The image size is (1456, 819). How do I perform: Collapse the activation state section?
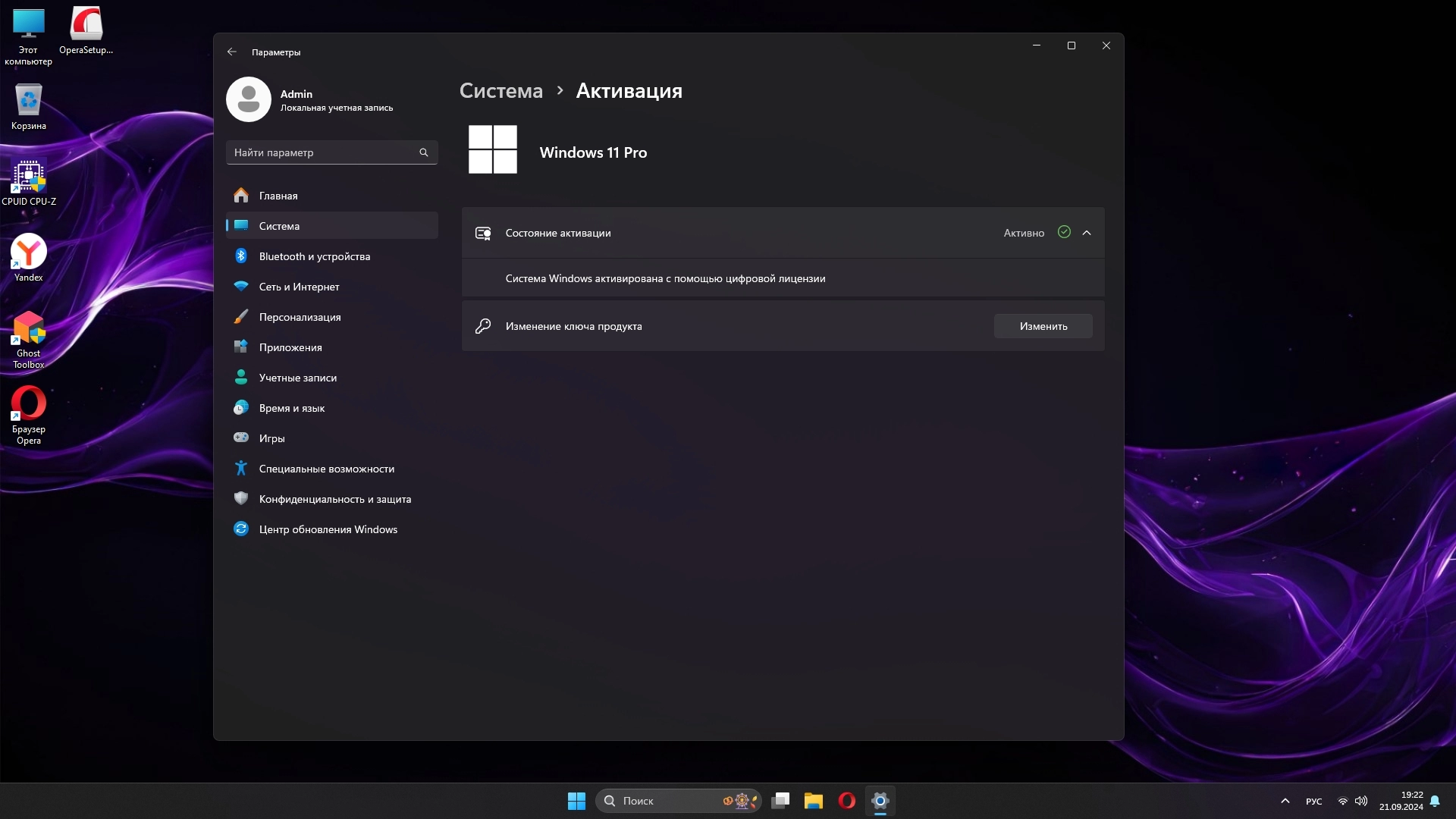[1086, 233]
